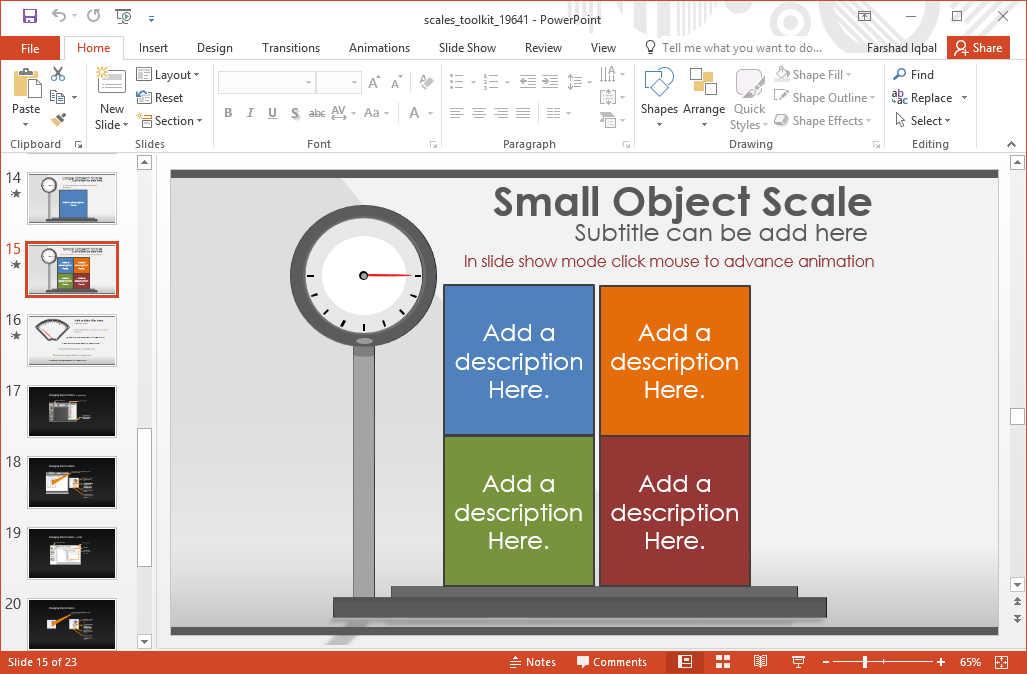Image resolution: width=1027 pixels, height=674 pixels.
Task: Toggle Comments pane visibility
Action: pos(613,661)
